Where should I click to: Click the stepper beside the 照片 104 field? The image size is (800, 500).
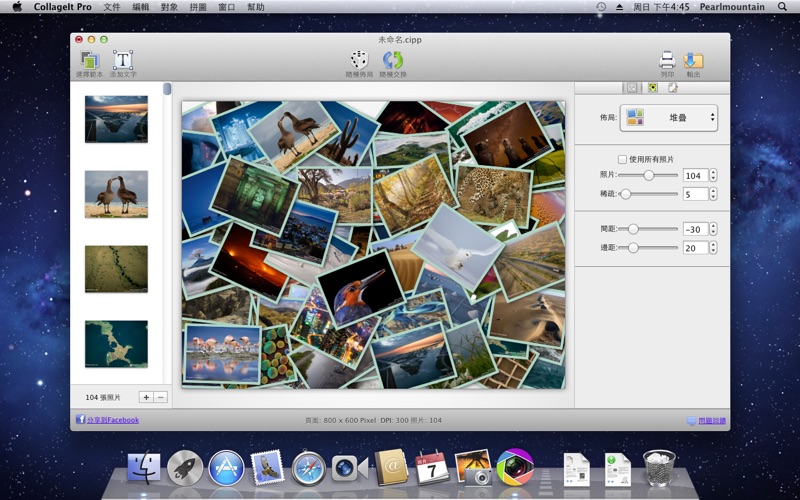point(713,176)
